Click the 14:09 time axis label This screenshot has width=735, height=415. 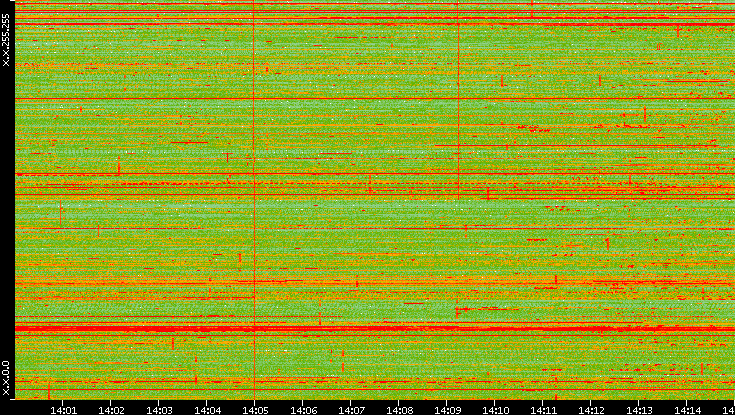(x=447, y=410)
